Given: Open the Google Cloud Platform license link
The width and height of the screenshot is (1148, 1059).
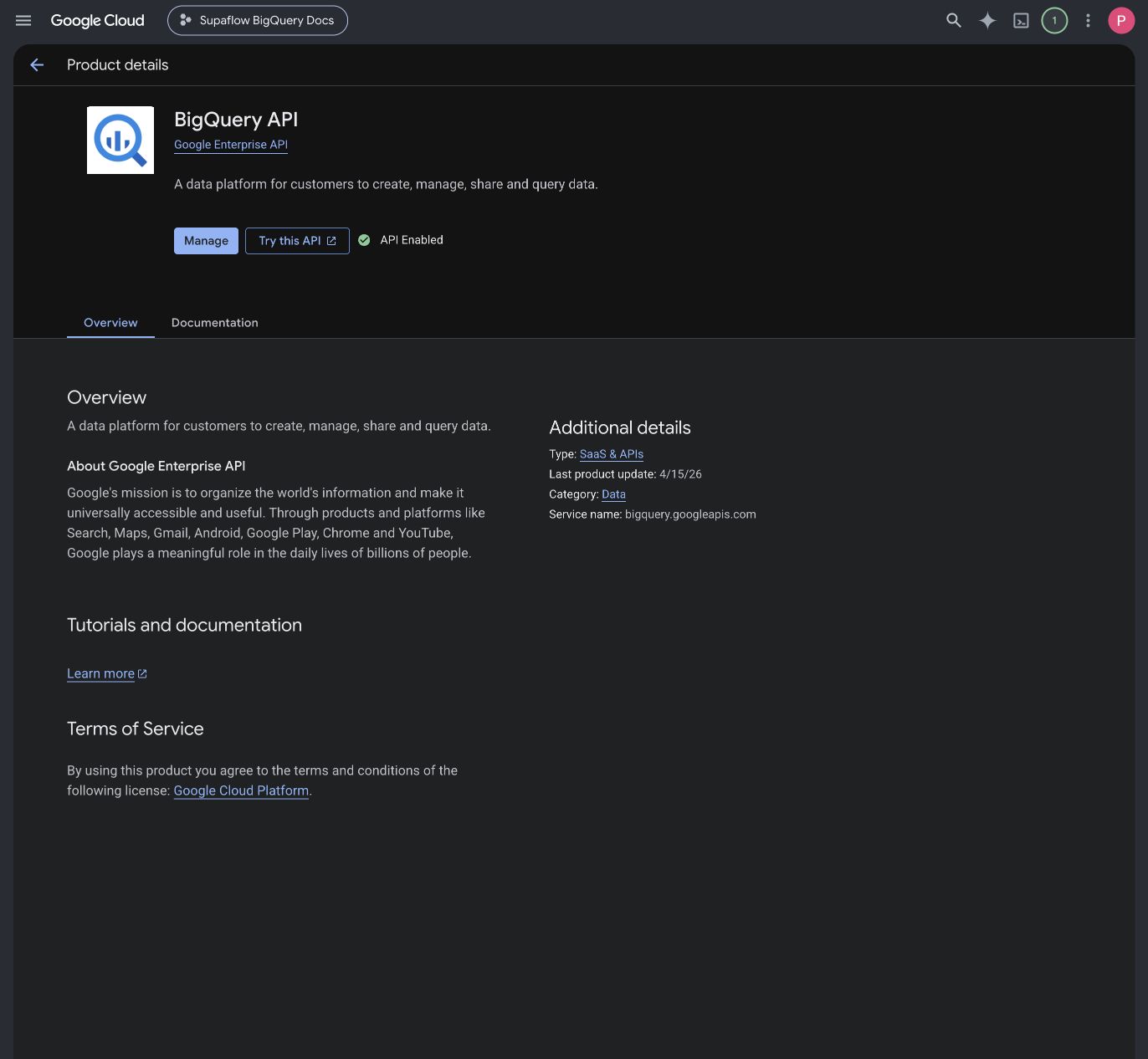Looking at the screenshot, I should pos(241,790).
